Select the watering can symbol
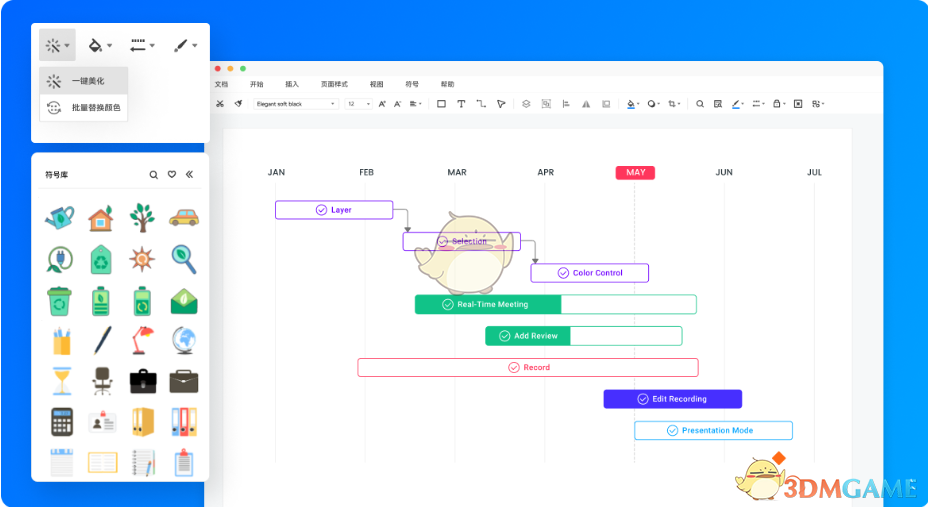 point(60,217)
